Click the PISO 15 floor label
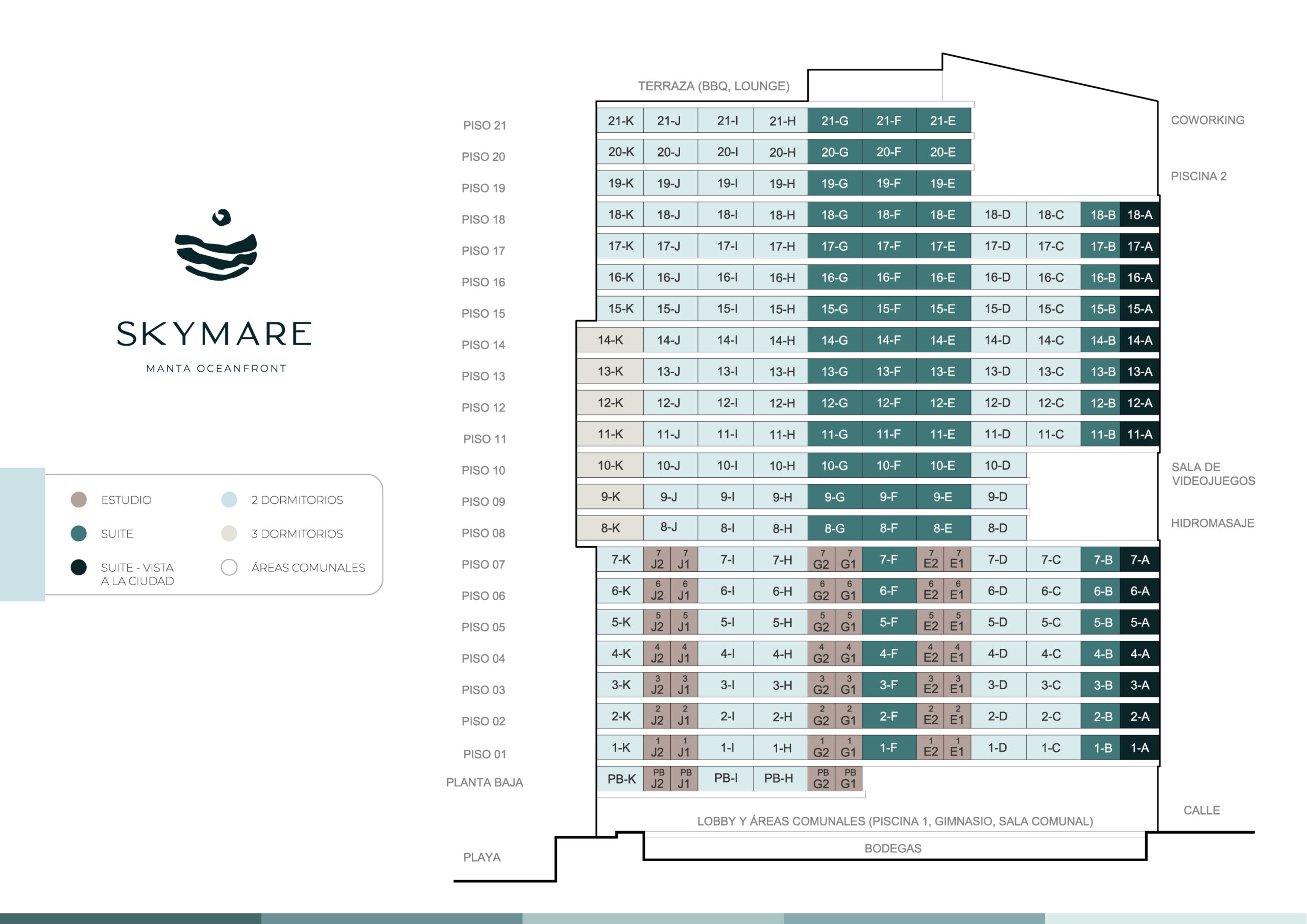The height and width of the screenshot is (924, 1307). (x=483, y=313)
